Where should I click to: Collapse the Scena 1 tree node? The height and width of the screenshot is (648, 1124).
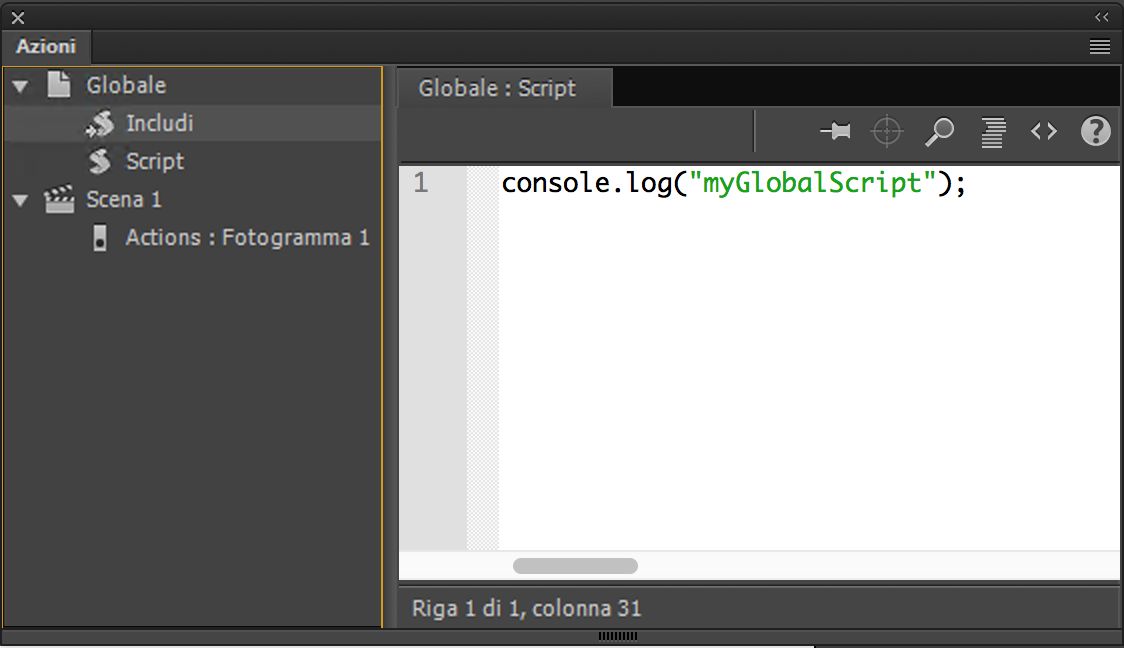coord(20,201)
